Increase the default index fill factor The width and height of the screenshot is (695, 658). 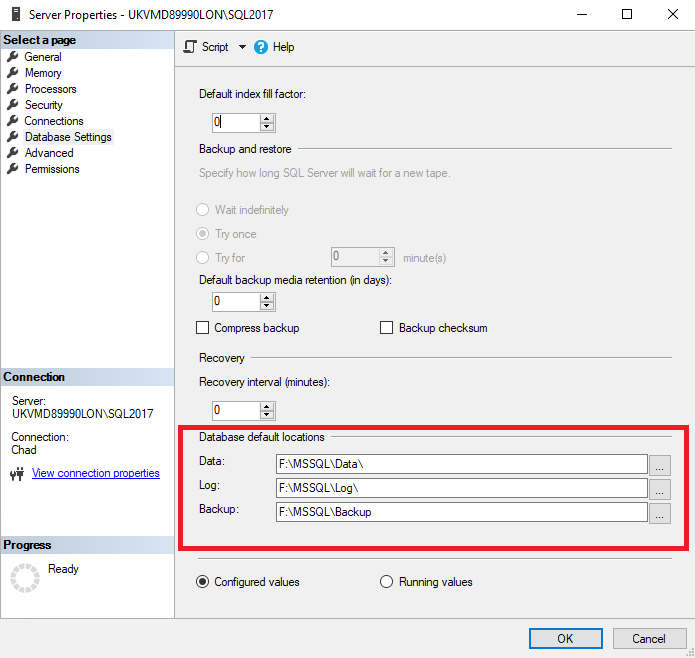tap(267, 118)
